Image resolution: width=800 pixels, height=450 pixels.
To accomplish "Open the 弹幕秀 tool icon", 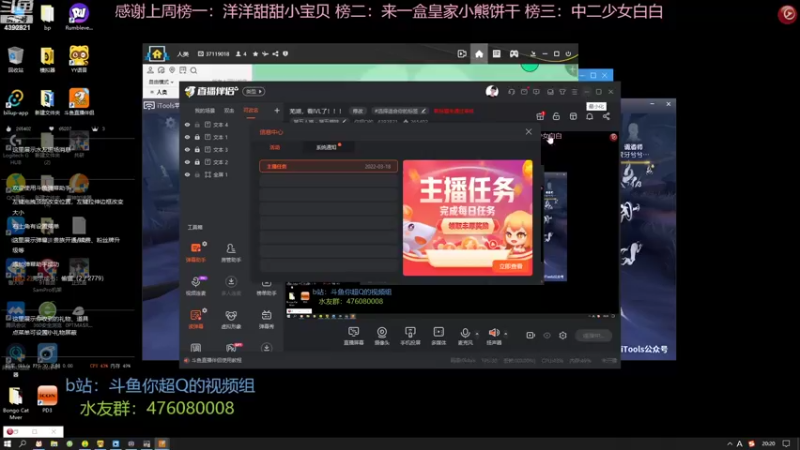I will click(x=266, y=319).
